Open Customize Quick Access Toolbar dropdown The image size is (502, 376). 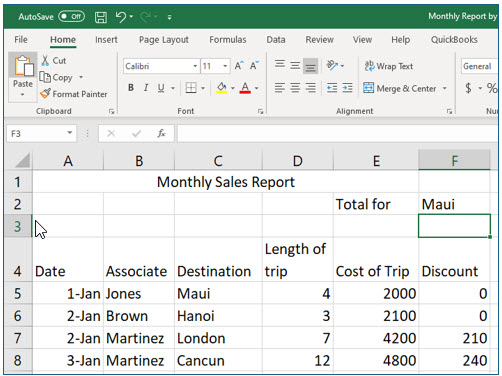coord(169,17)
